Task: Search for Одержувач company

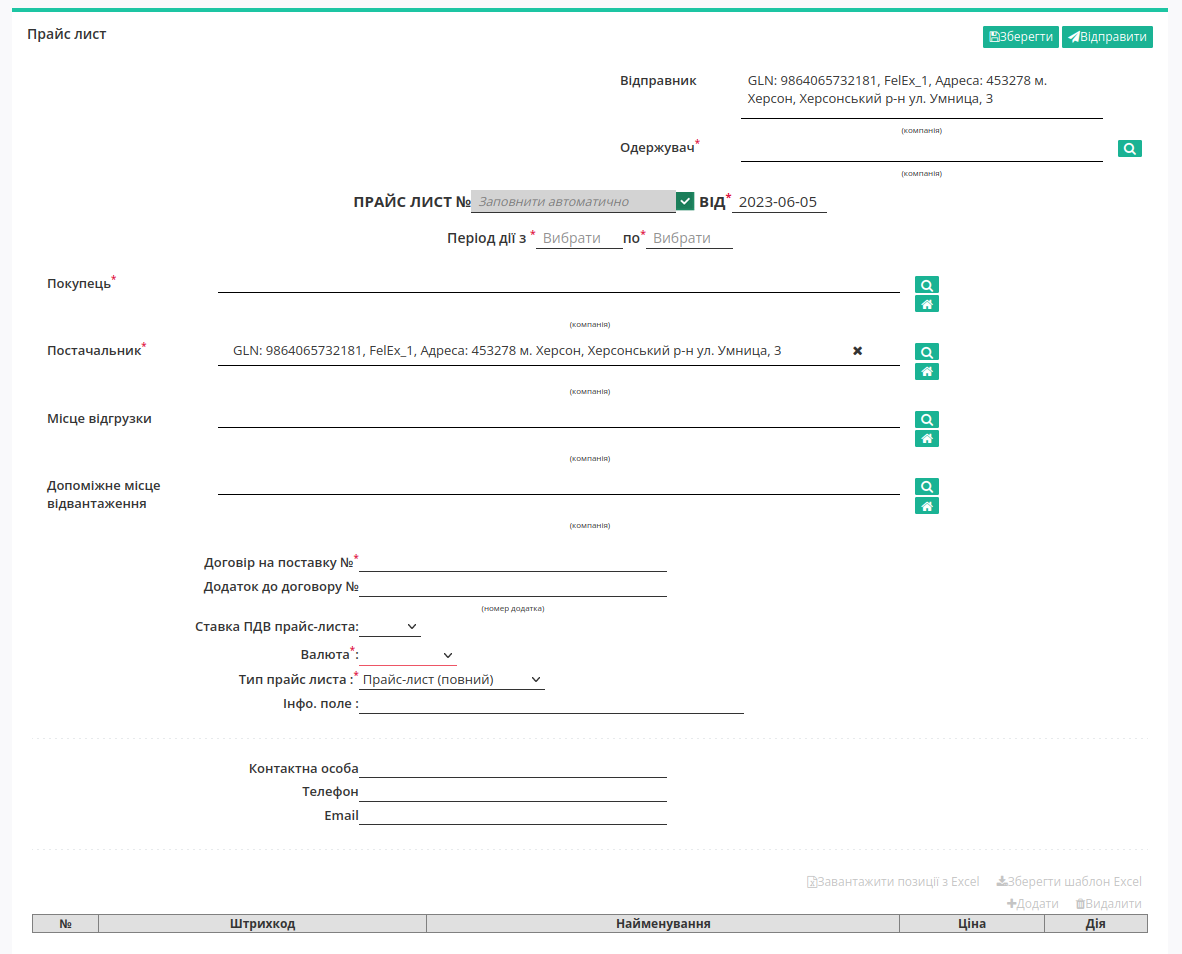Action: pyautogui.click(x=1129, y=148)
